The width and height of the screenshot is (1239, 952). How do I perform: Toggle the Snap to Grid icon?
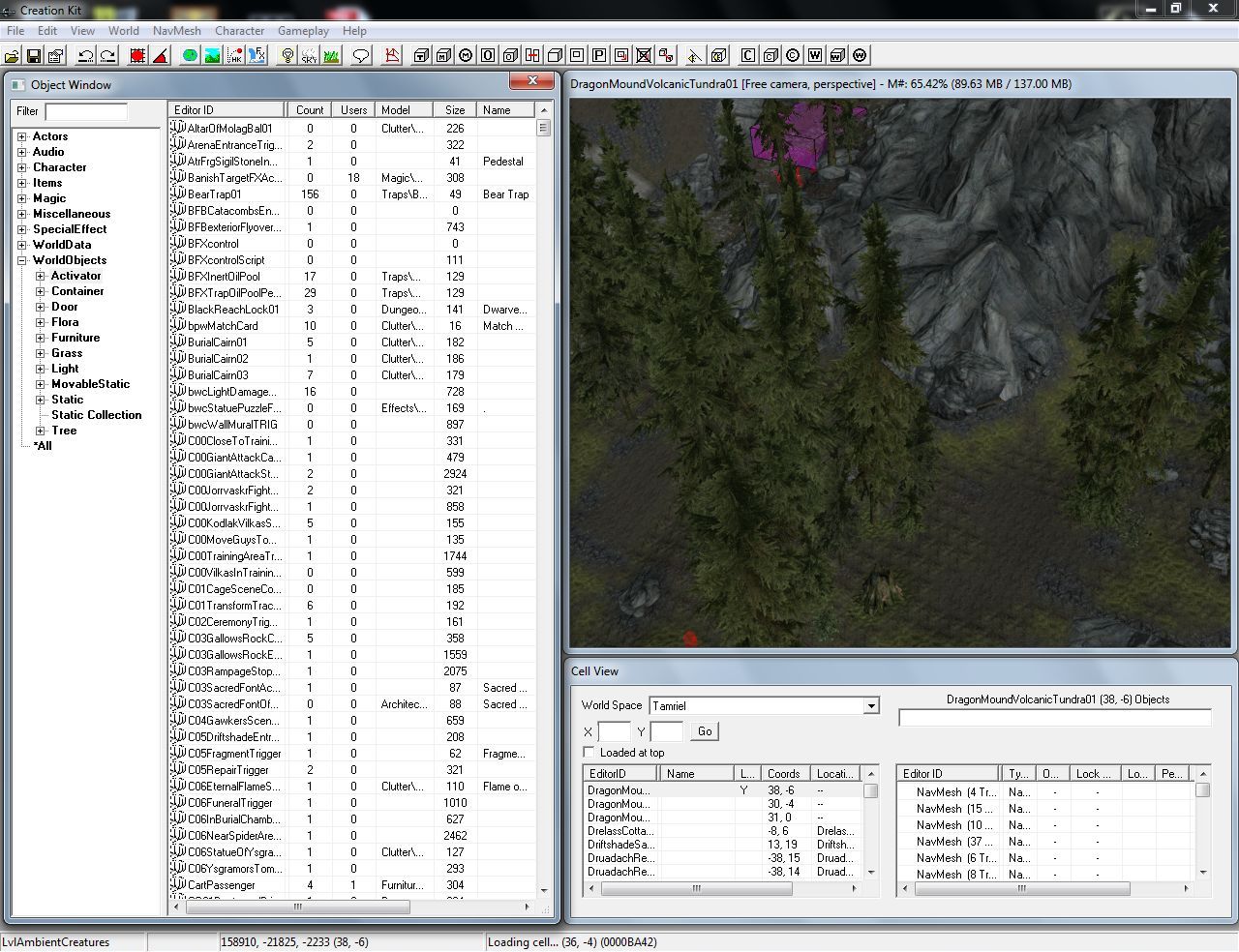click(x=137, y=56)
